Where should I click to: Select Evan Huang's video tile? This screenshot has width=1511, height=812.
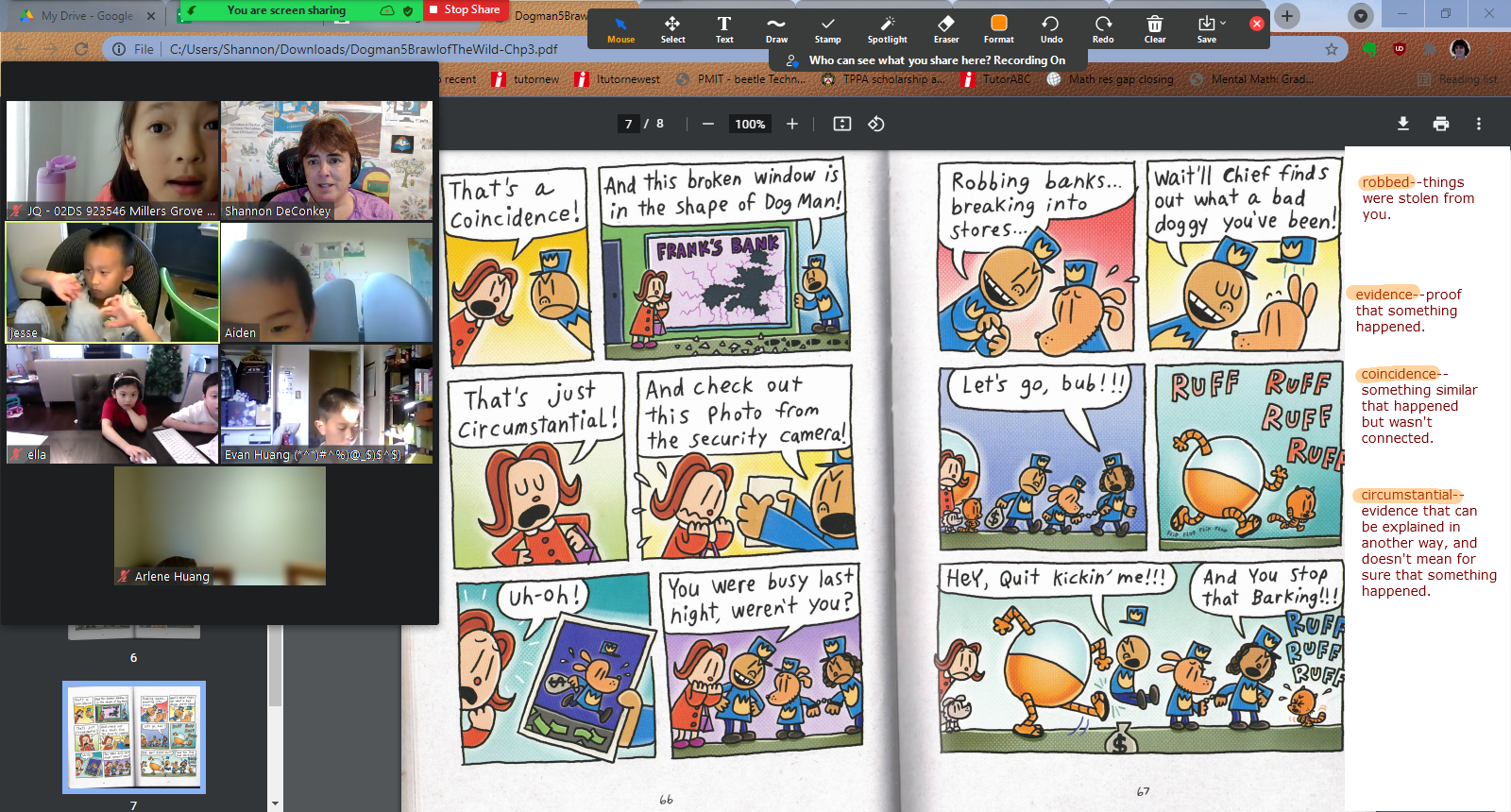coord(327,404)
